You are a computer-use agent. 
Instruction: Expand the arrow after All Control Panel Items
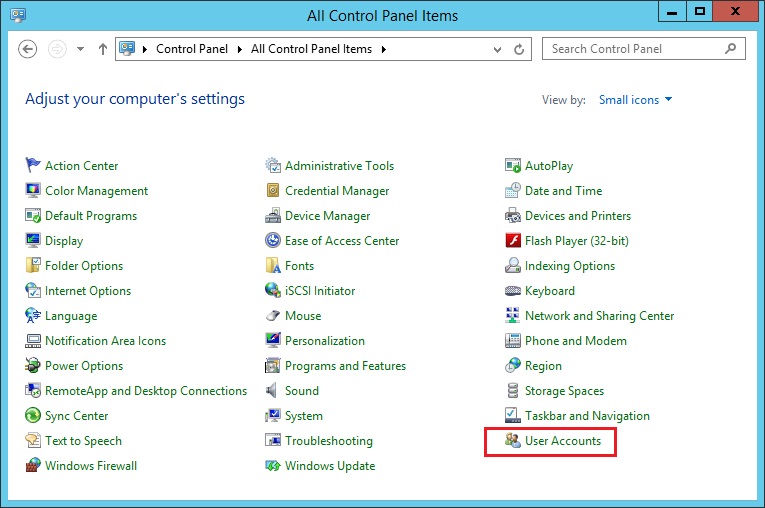tap(383, 49)
